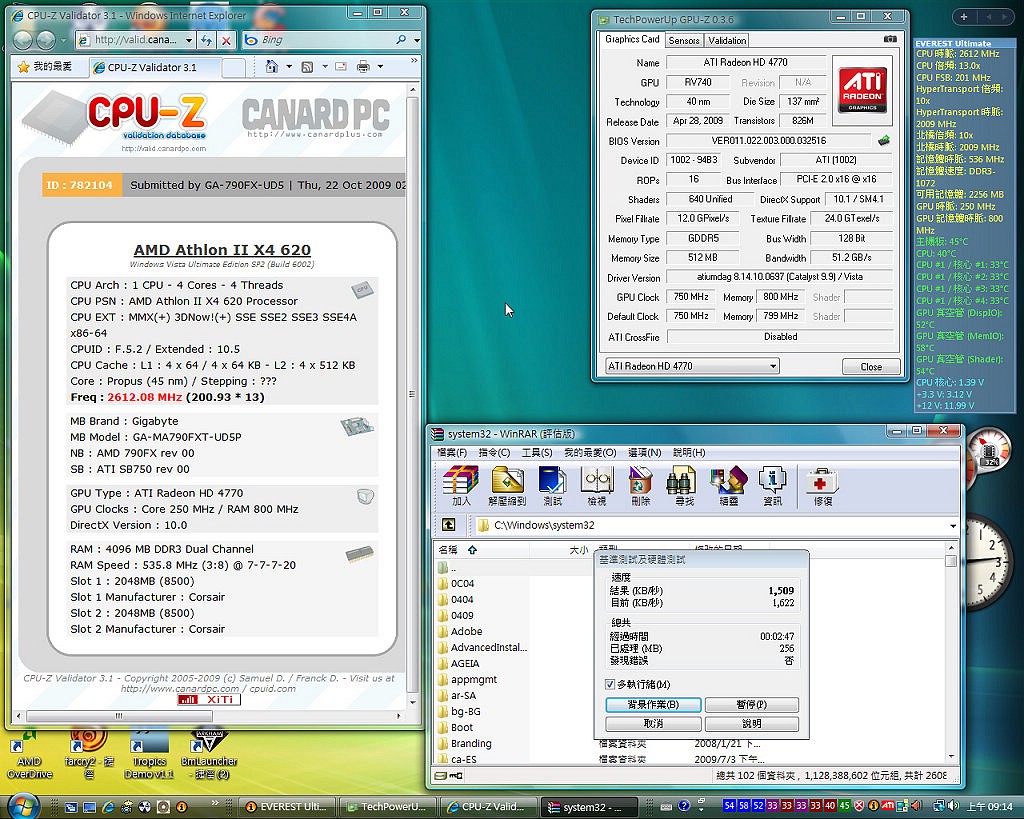The width and height of the screenshot is (1024, 819).
Task: Open the WinRAR Wizard (精靈) icon
Action: pyautogui.click(x=728, y=486)
